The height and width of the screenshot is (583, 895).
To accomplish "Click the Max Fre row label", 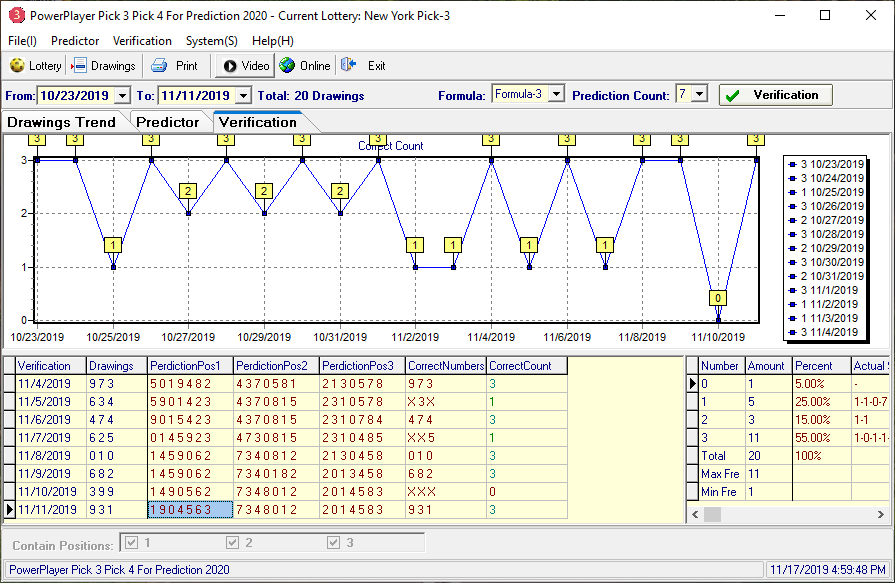I will (x=720, y=474).
